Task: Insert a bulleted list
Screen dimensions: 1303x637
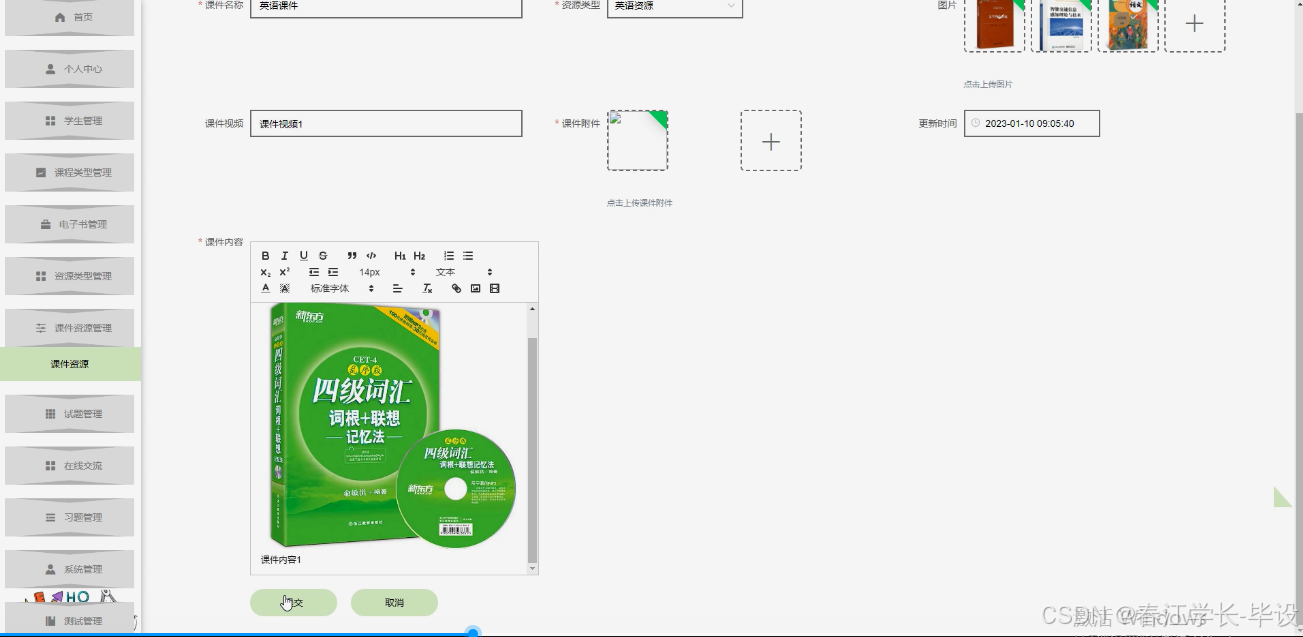Action: [468, 256]
